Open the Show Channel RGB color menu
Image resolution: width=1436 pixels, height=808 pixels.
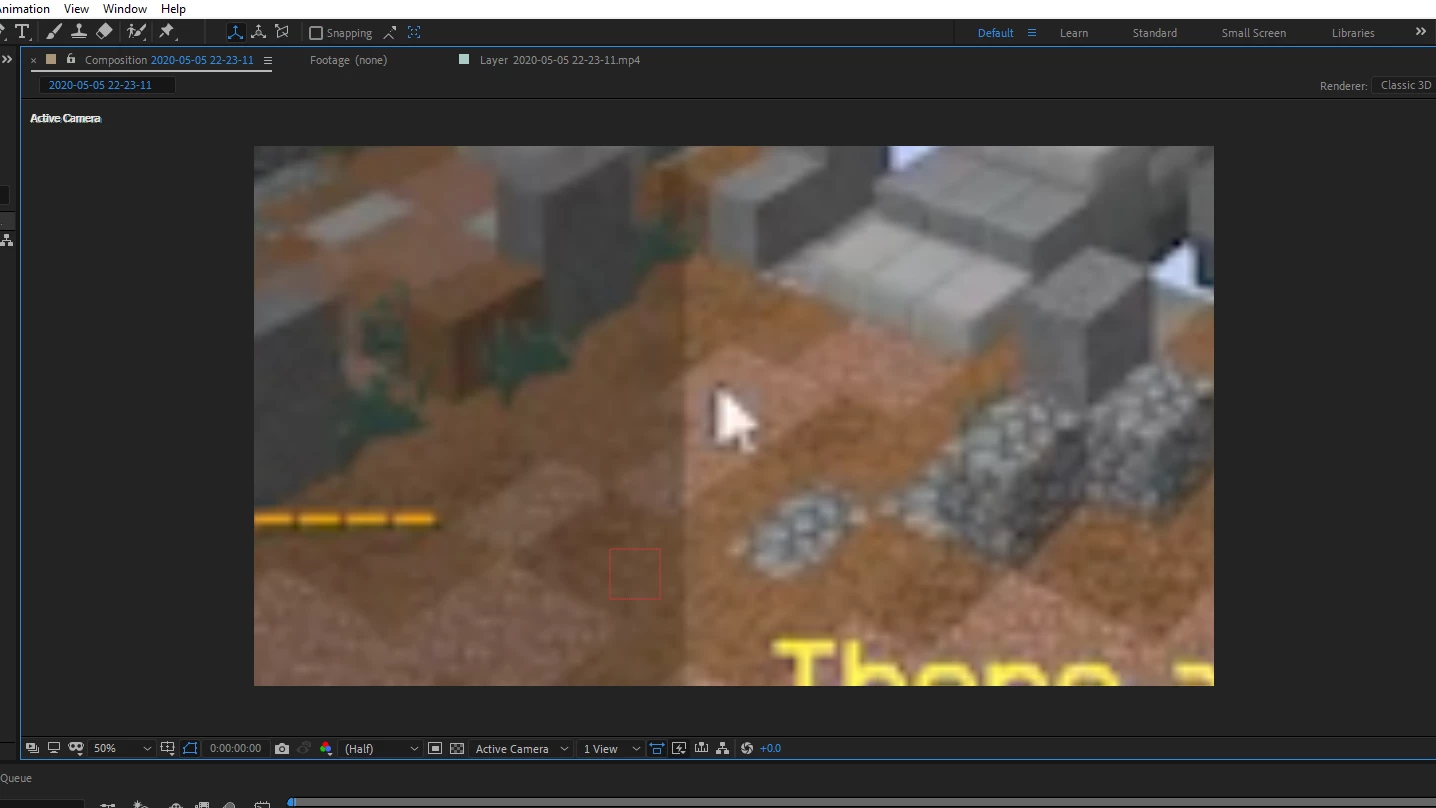(326, 748)
